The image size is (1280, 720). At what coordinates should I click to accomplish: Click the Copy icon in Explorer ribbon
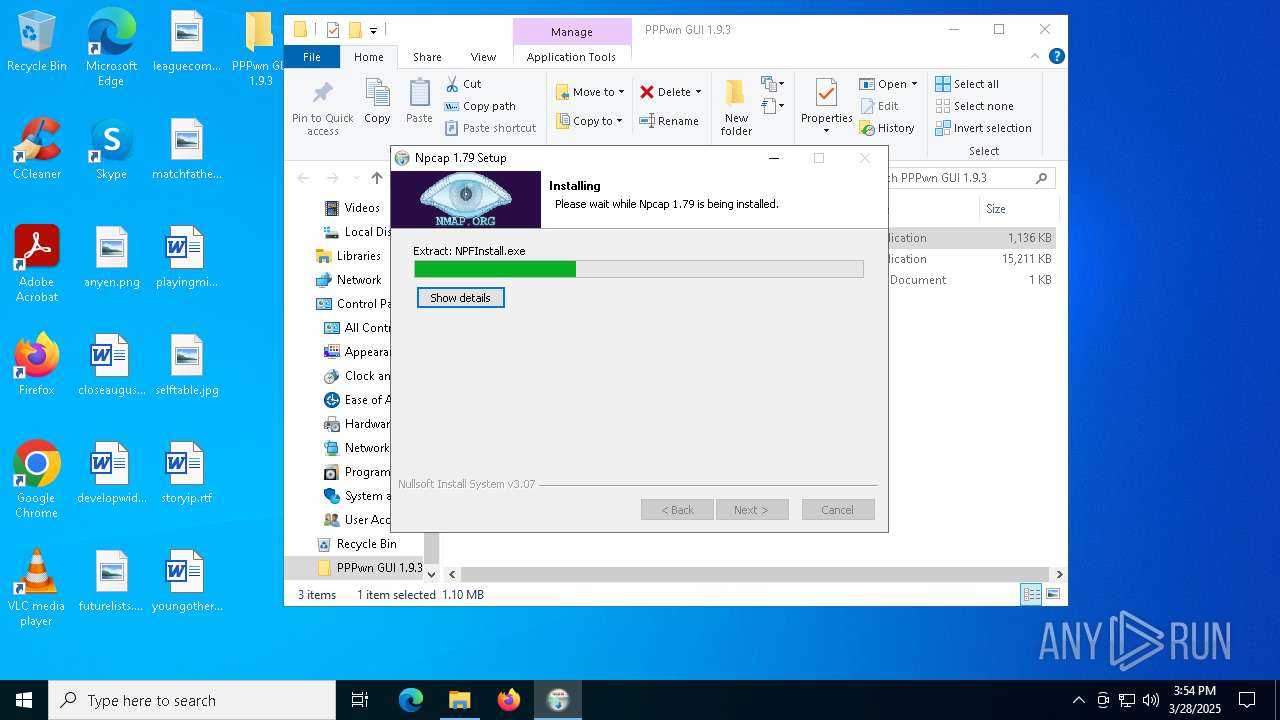[377, 101]
